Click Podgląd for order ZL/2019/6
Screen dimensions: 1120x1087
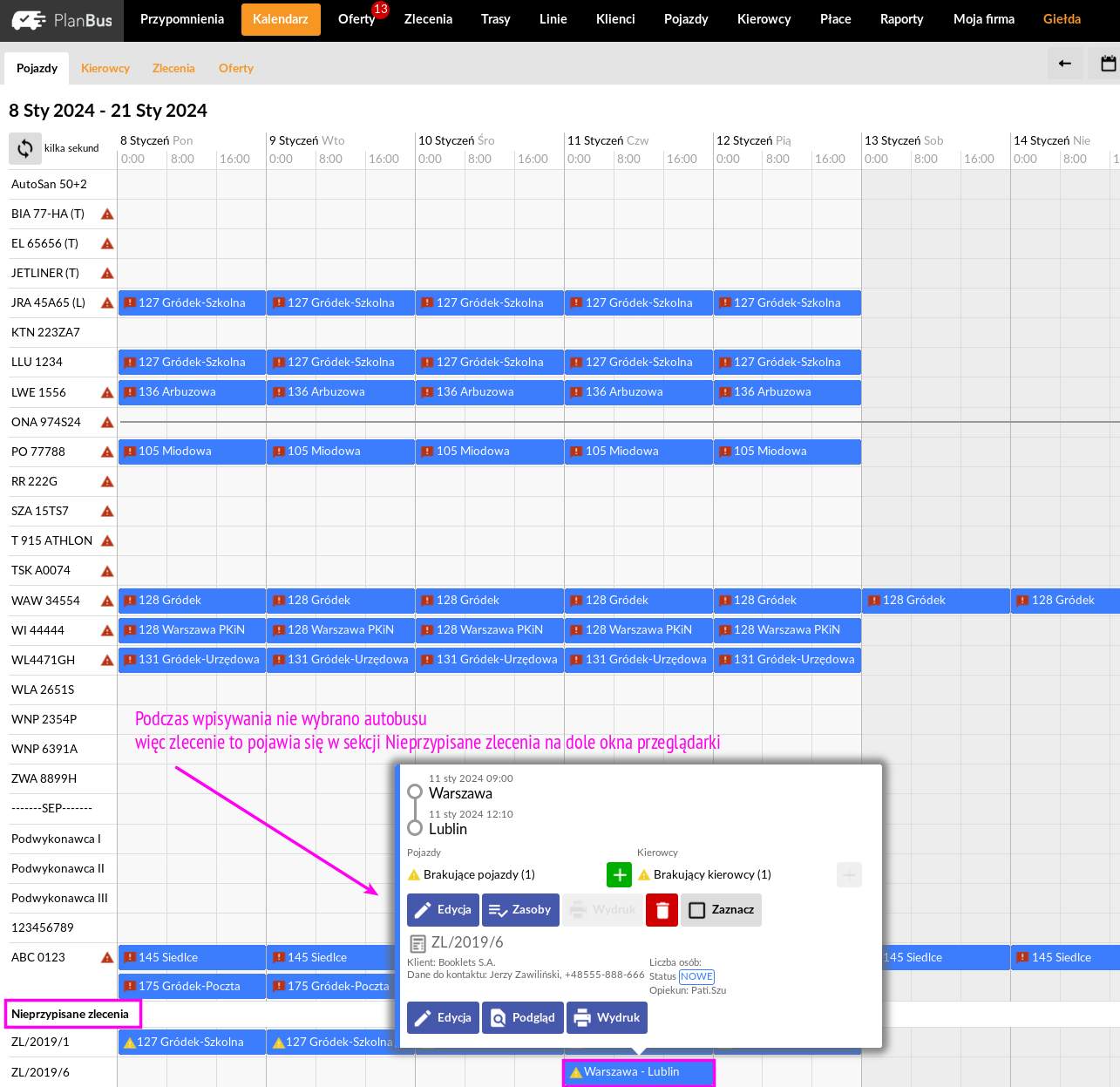pos(523,1018)
